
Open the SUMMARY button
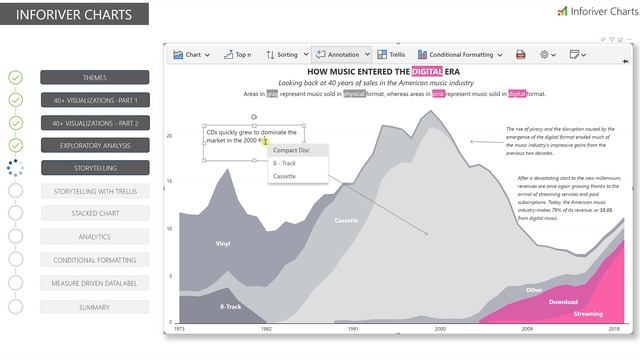point(94,307)
